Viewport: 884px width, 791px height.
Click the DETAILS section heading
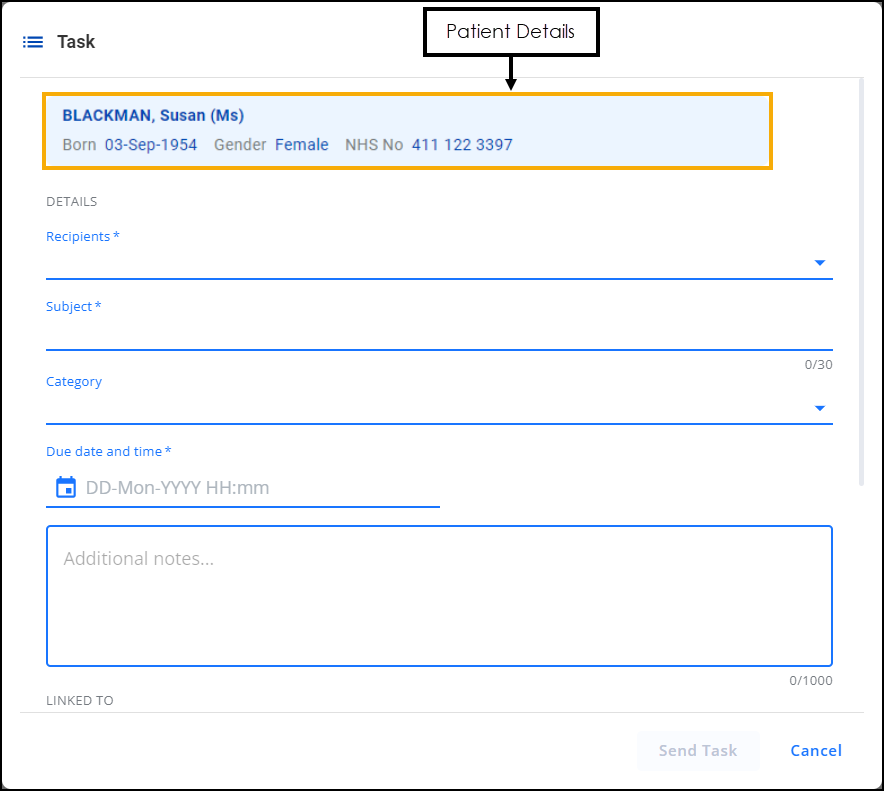72,202
